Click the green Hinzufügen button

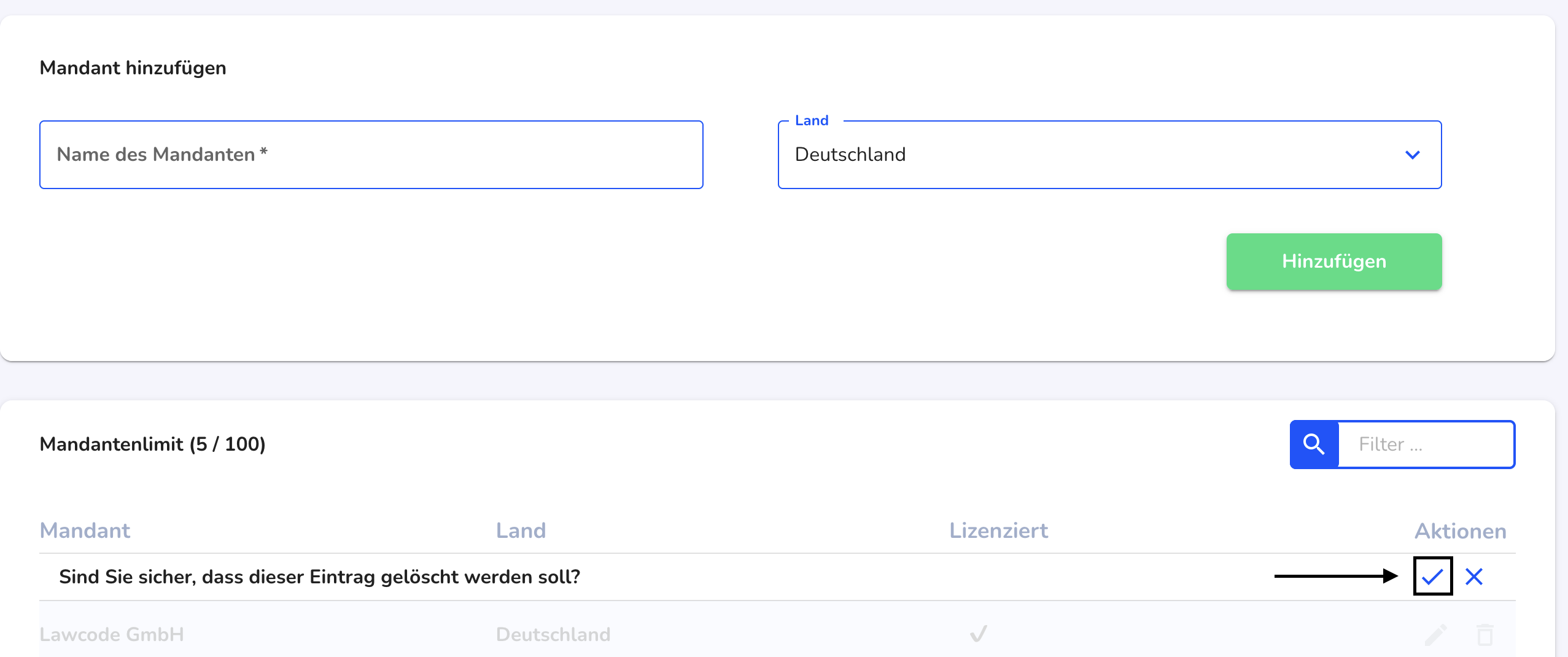tap(1334, 262)
